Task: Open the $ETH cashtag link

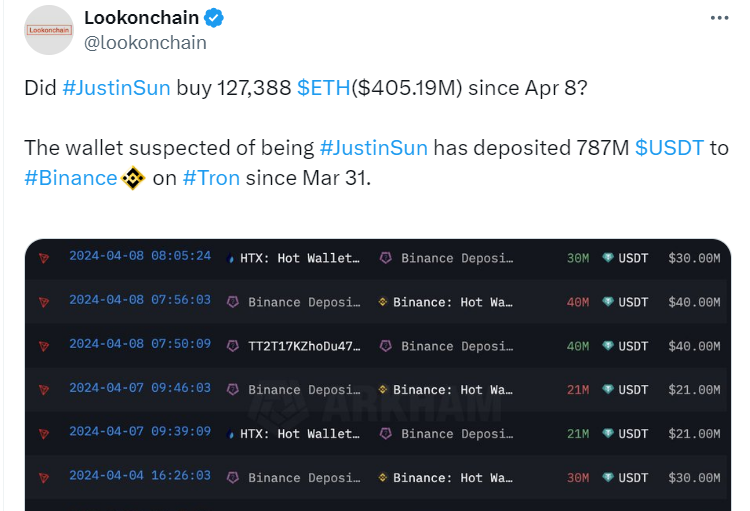Action: point(323,88)
